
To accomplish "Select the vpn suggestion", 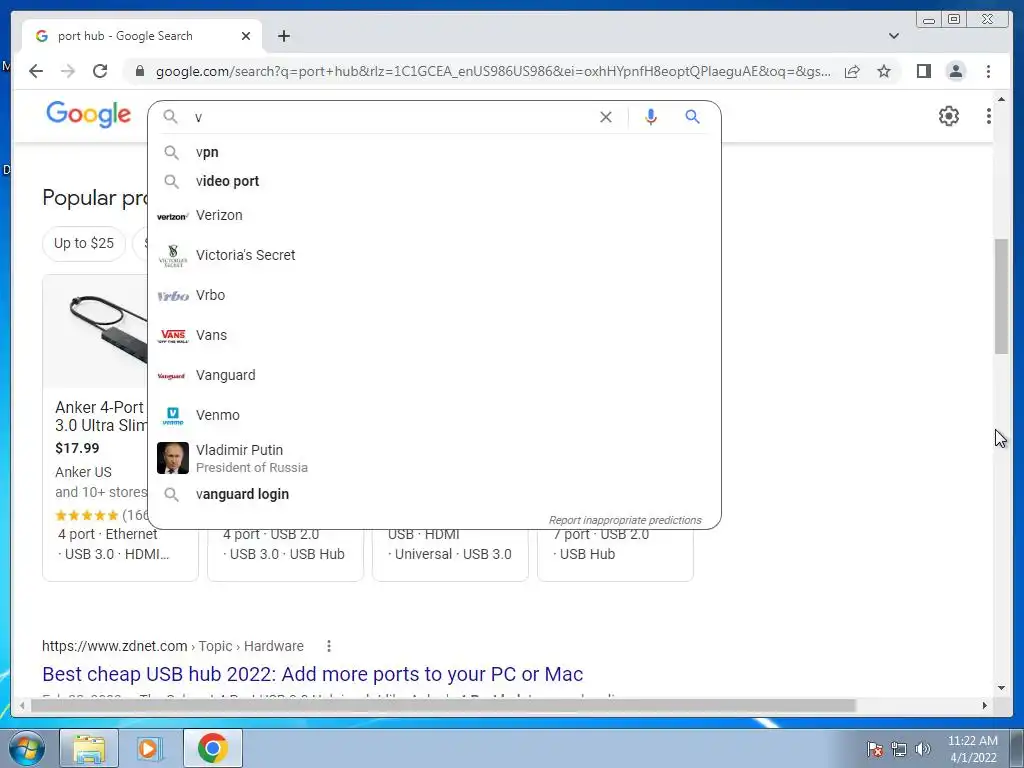I will 434,152.
